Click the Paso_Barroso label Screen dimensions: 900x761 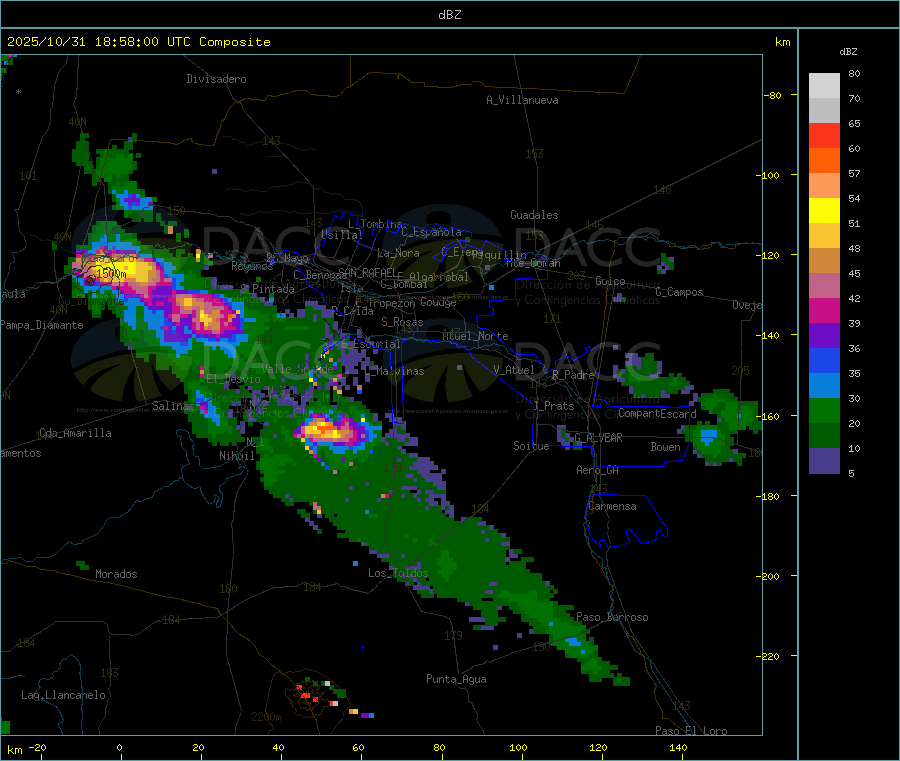coord(612,617)
